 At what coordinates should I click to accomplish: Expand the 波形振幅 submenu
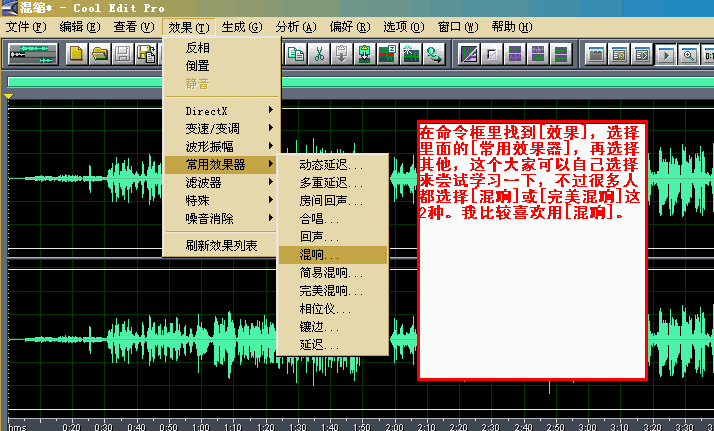click(x=221, y=147)
